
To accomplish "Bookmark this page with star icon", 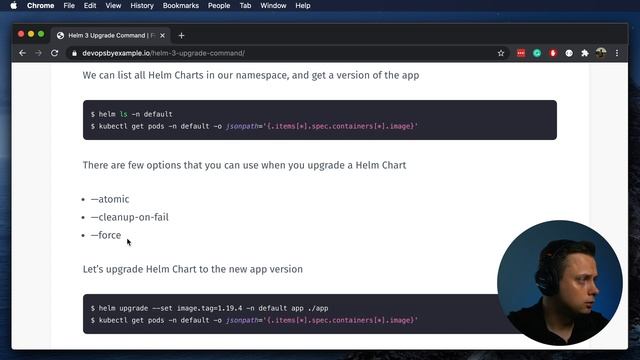I will (x=501, y=53).
